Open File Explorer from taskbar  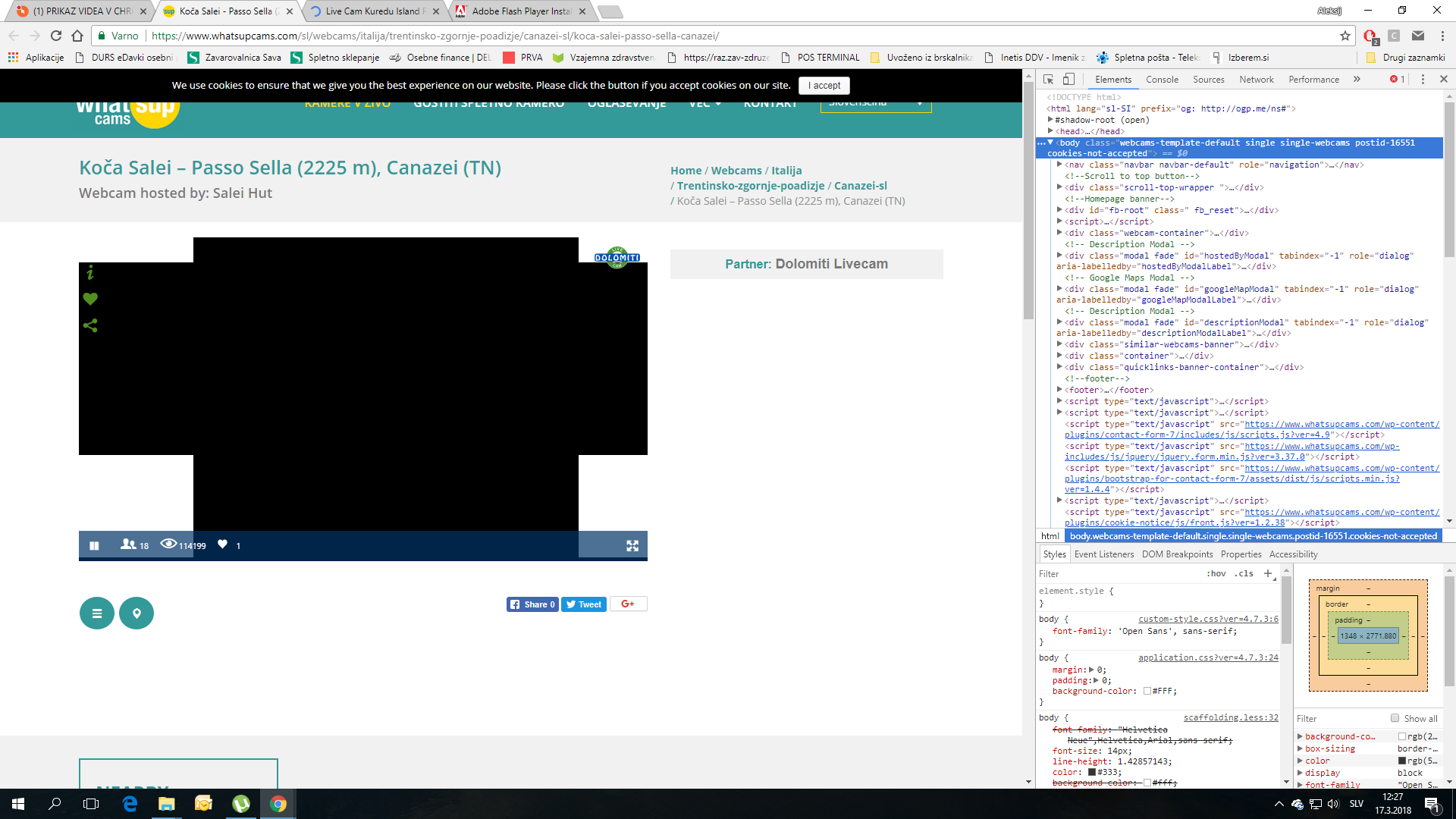click(x=167, y=804)
